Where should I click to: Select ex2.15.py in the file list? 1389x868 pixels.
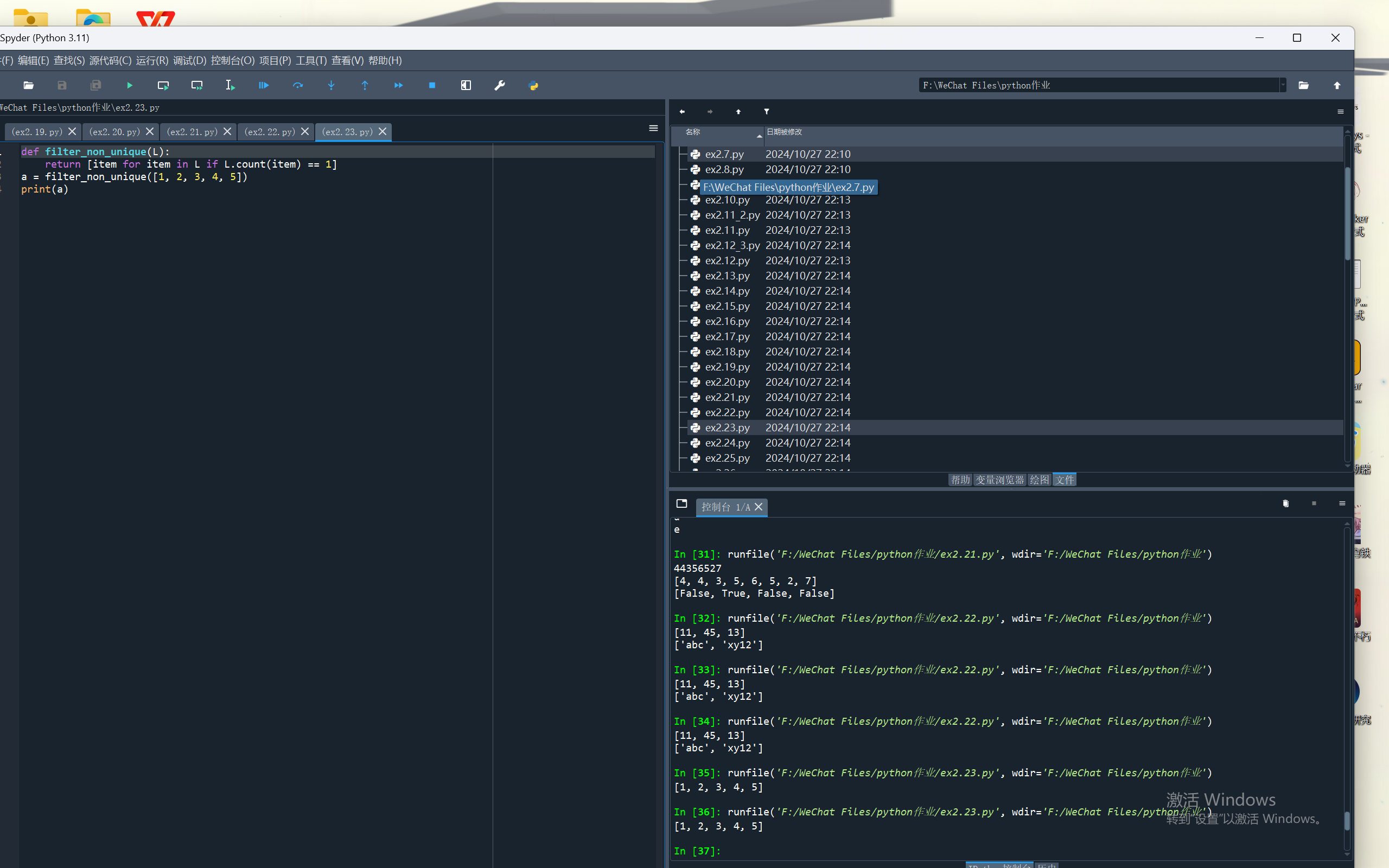[727, 306]
